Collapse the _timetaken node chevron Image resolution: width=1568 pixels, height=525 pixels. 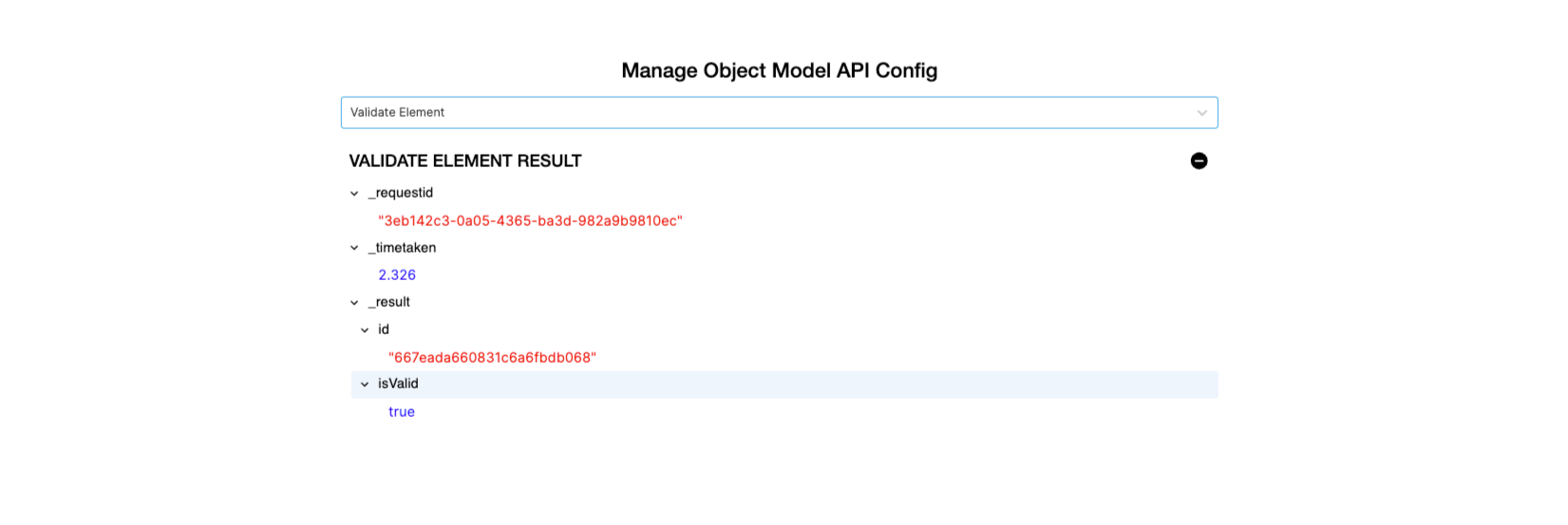pos(354,249)
